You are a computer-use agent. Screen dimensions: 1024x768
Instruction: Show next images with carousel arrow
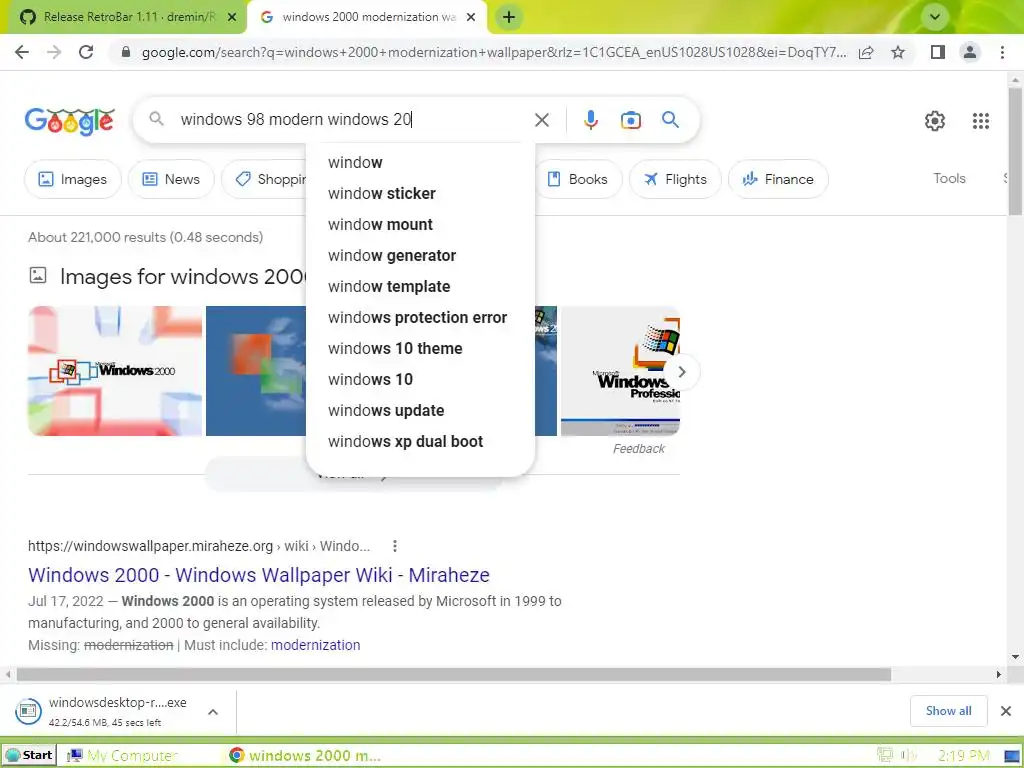(682, 372)
